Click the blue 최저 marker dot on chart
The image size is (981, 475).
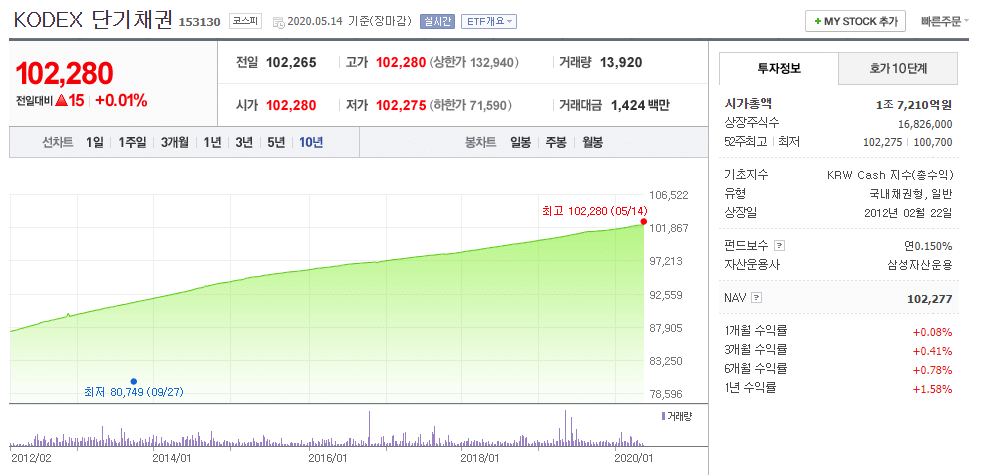133,381
